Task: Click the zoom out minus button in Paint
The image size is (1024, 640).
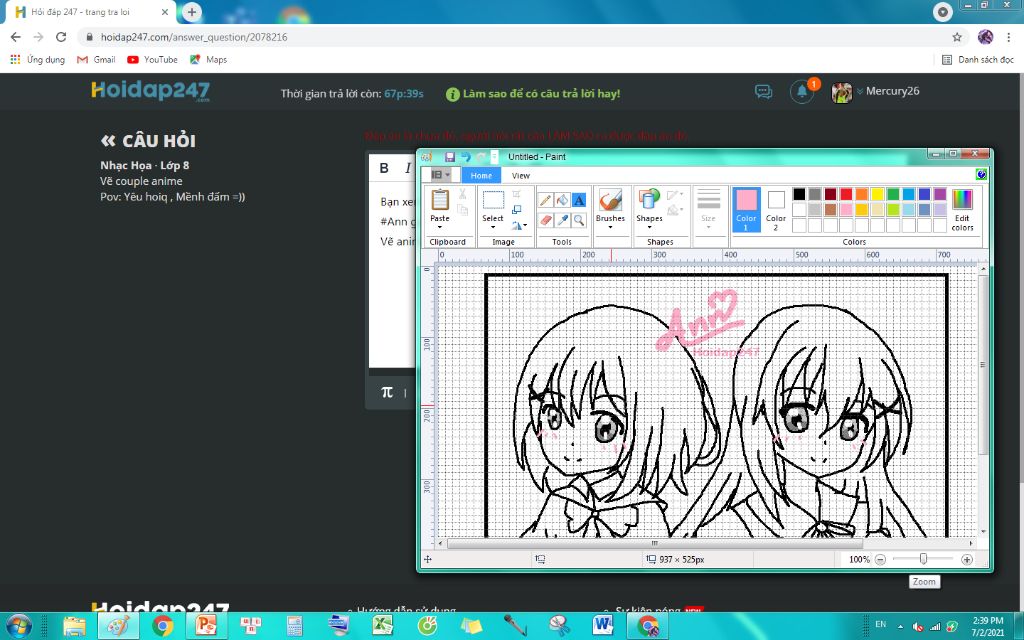Action: [x=880, y=560]
